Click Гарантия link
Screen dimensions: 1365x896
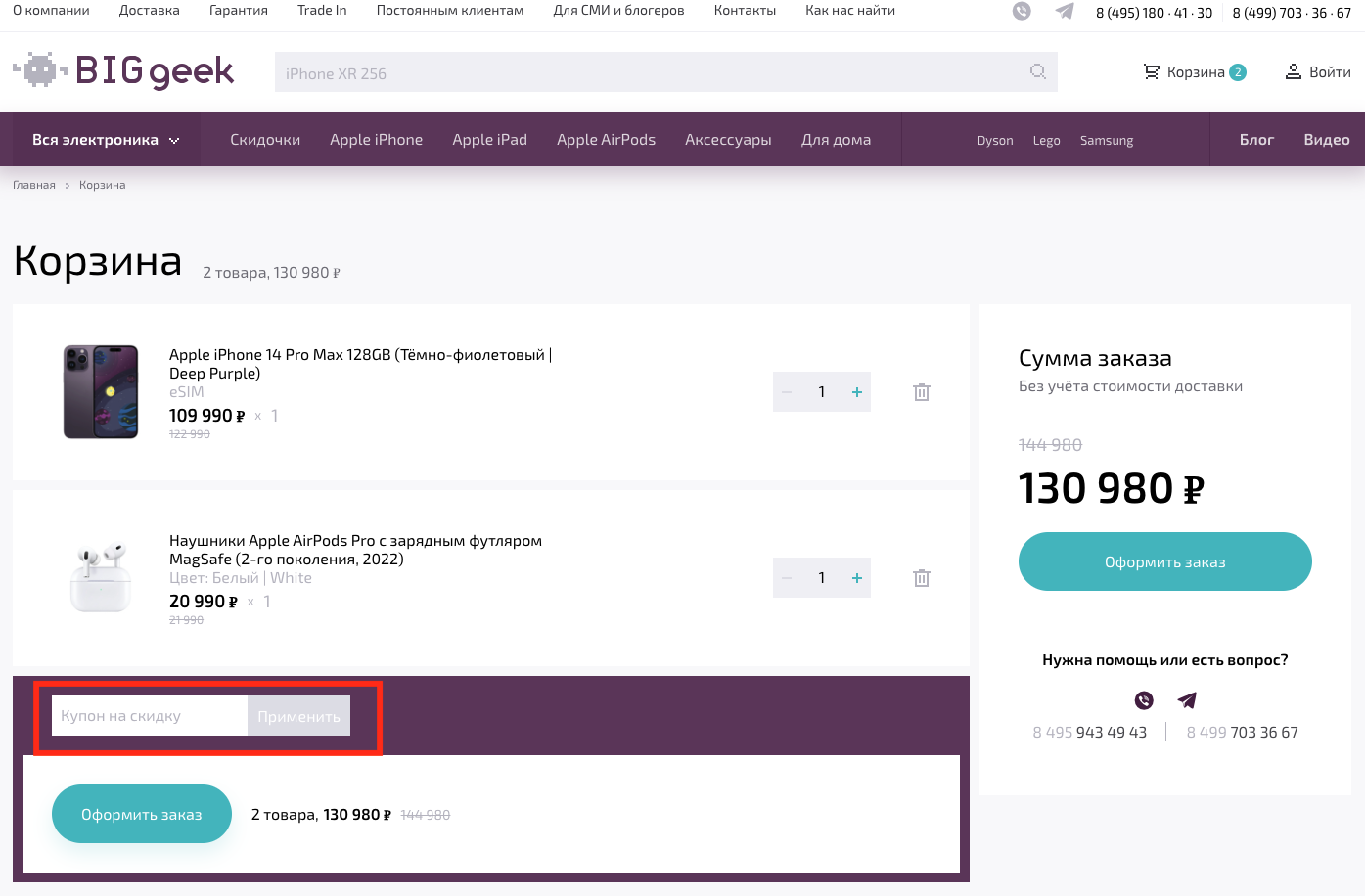(x=239, y=10)
